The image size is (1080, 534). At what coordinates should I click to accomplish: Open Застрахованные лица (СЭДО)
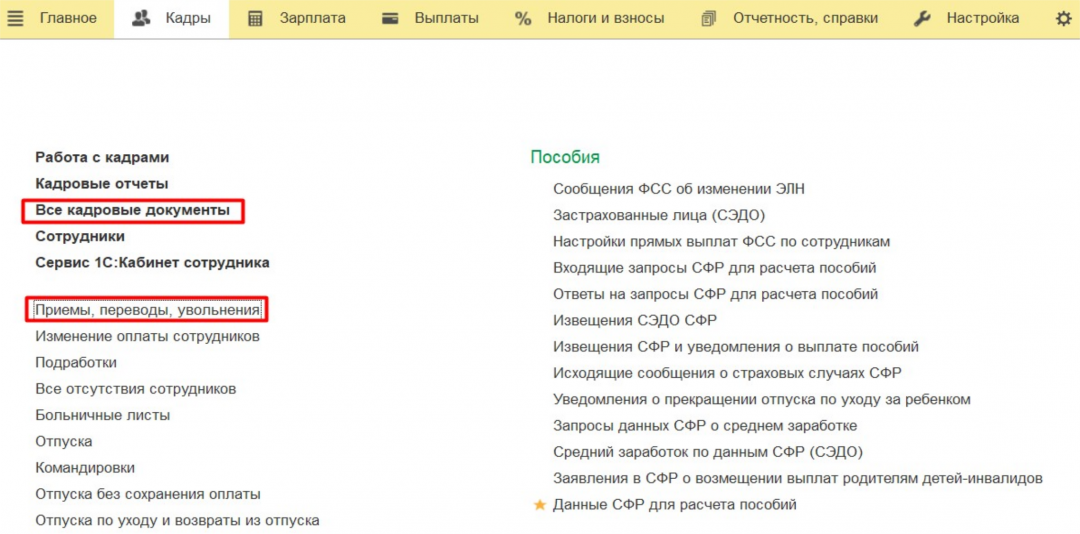(x=659, y=216)
